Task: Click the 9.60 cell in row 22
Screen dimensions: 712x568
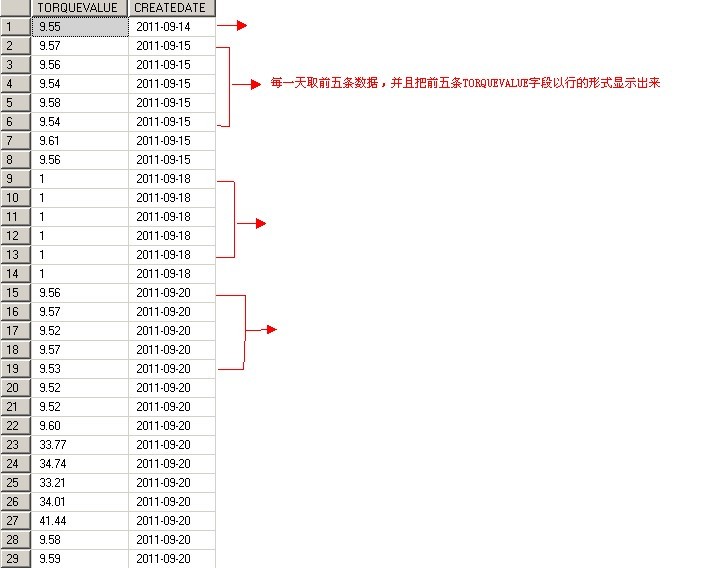Action: coord(80,426)
